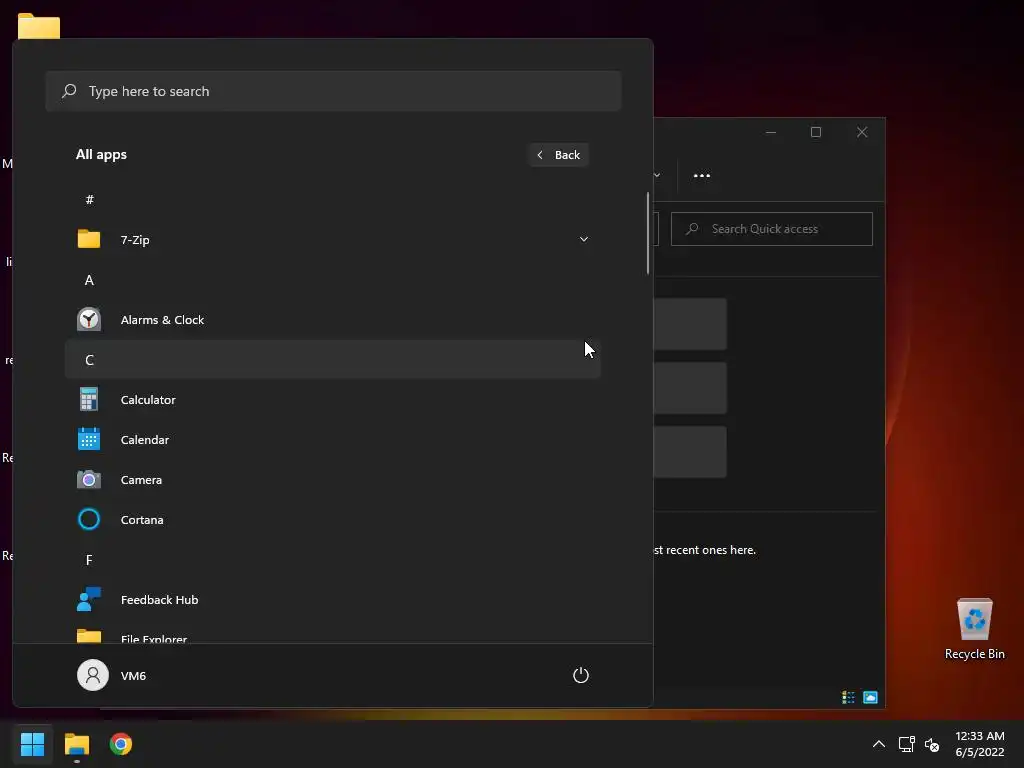Open the network status tray icon
This screenshot has width=1024, height=768.
point(906,744)
